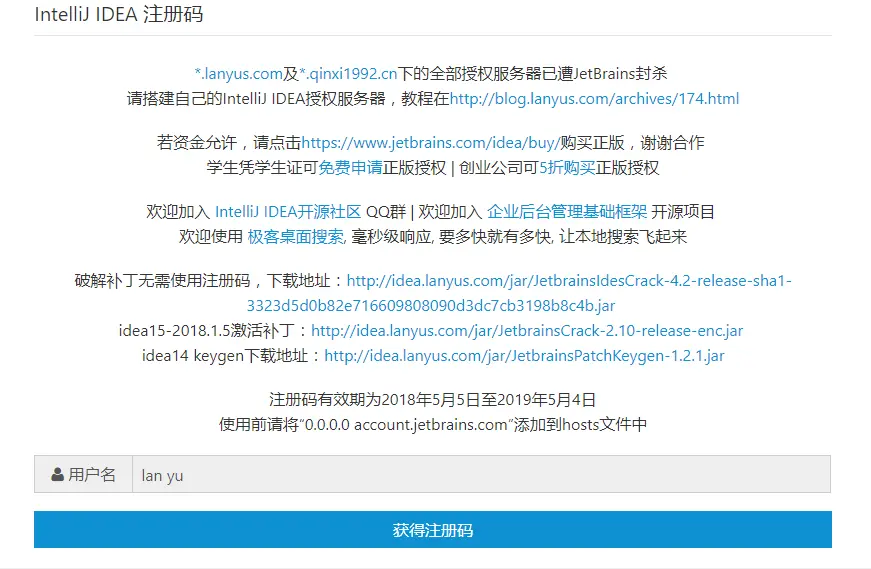Open 企业后台管理基础框架 link
The height and width of the screenshot is (569, 871).
pos(567,212)
